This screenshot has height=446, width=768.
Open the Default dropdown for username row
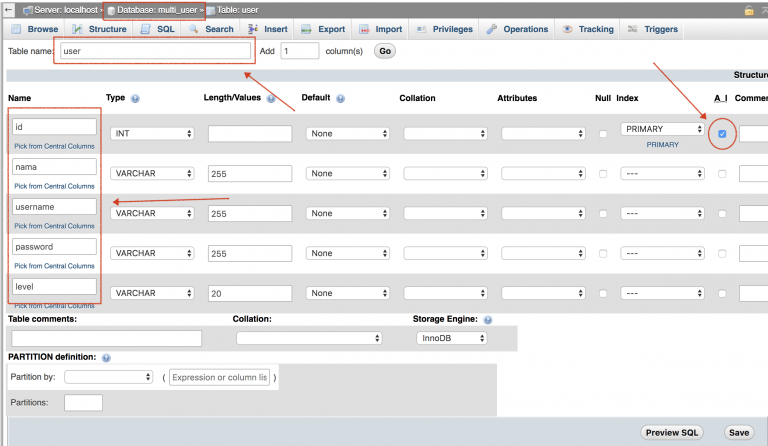click(348, 213)
